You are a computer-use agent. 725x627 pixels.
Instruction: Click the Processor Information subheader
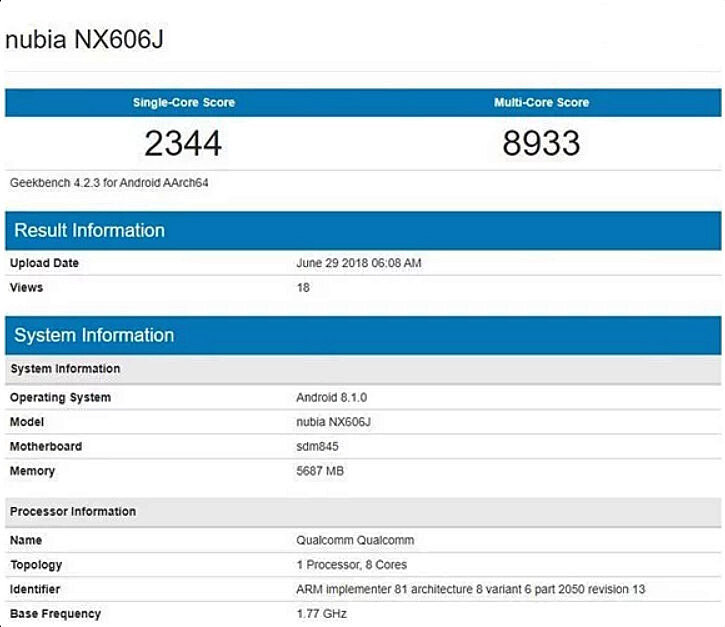(x=363, y=512)
